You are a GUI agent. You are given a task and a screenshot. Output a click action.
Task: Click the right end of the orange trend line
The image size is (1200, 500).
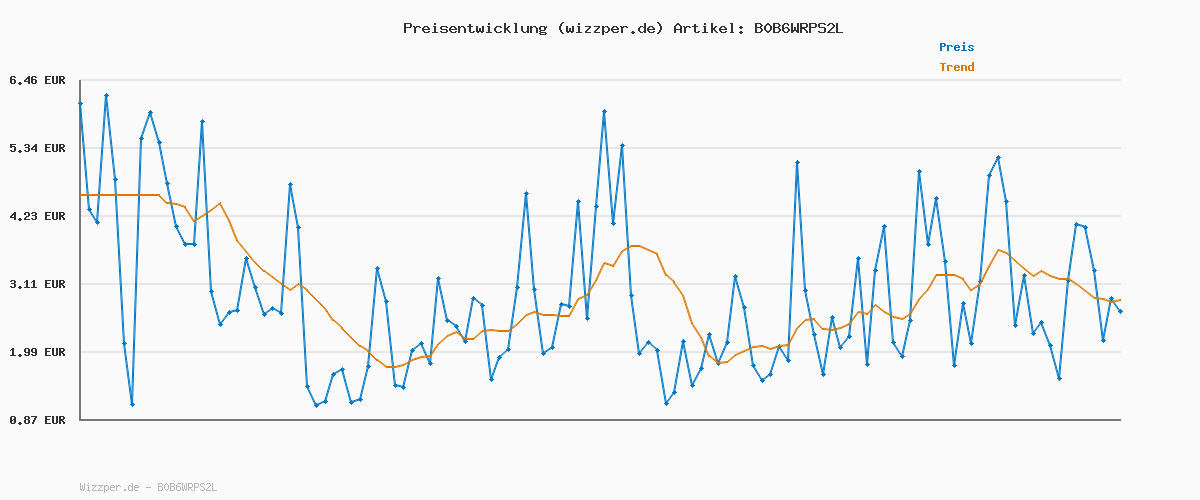click(x=1120, y=300)
